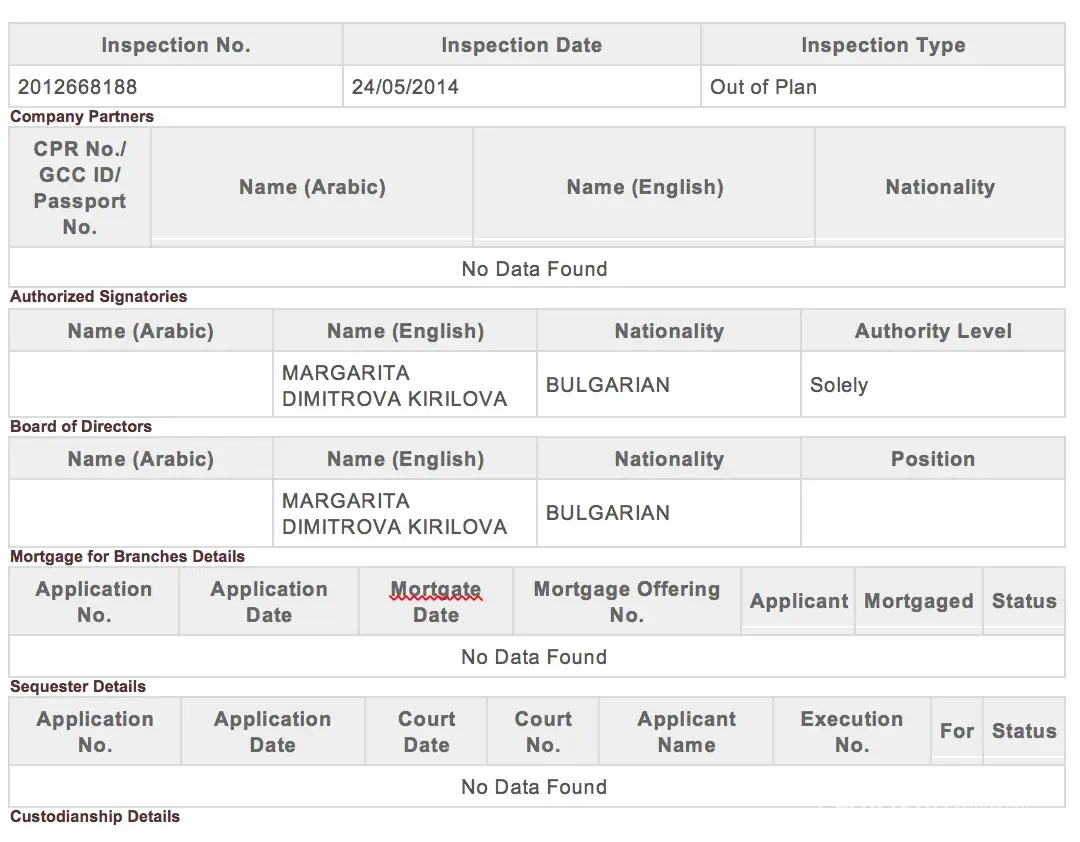Click the misspelled "Mortgate Date" header
This screenshot has width=1080, height=842.
point(436,602)
